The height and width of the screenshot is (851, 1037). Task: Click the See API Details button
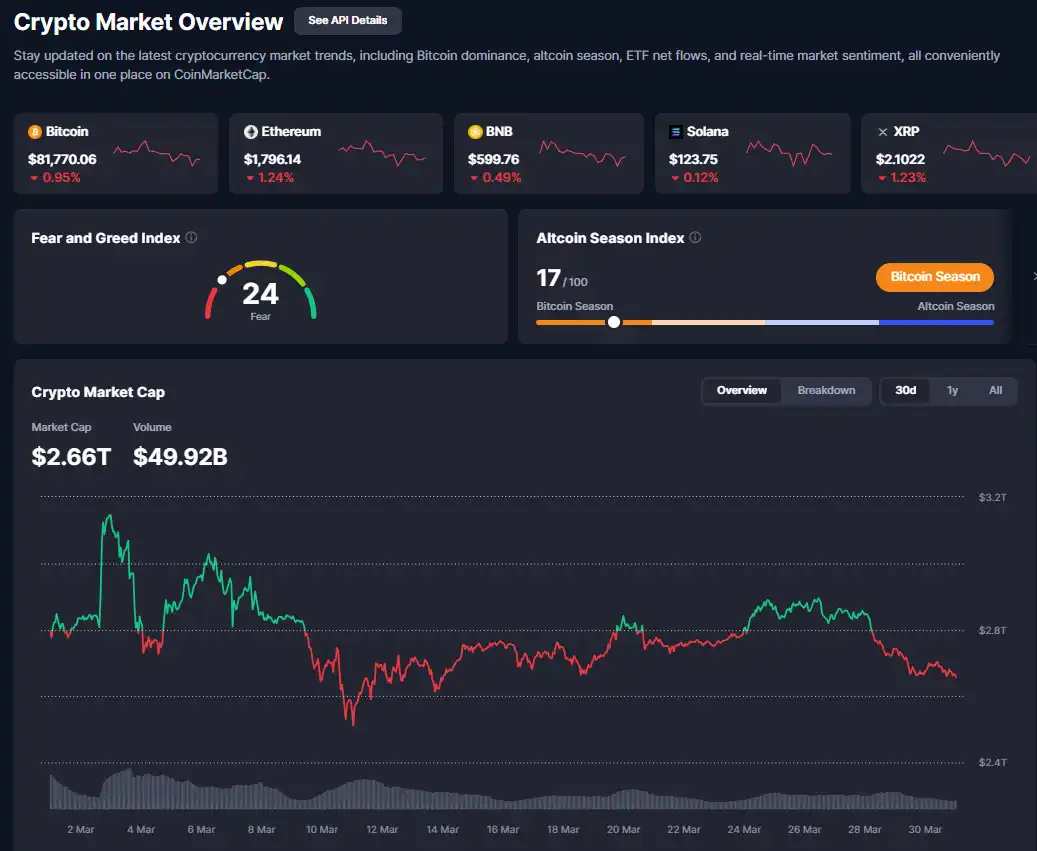(x=348, y=20)
